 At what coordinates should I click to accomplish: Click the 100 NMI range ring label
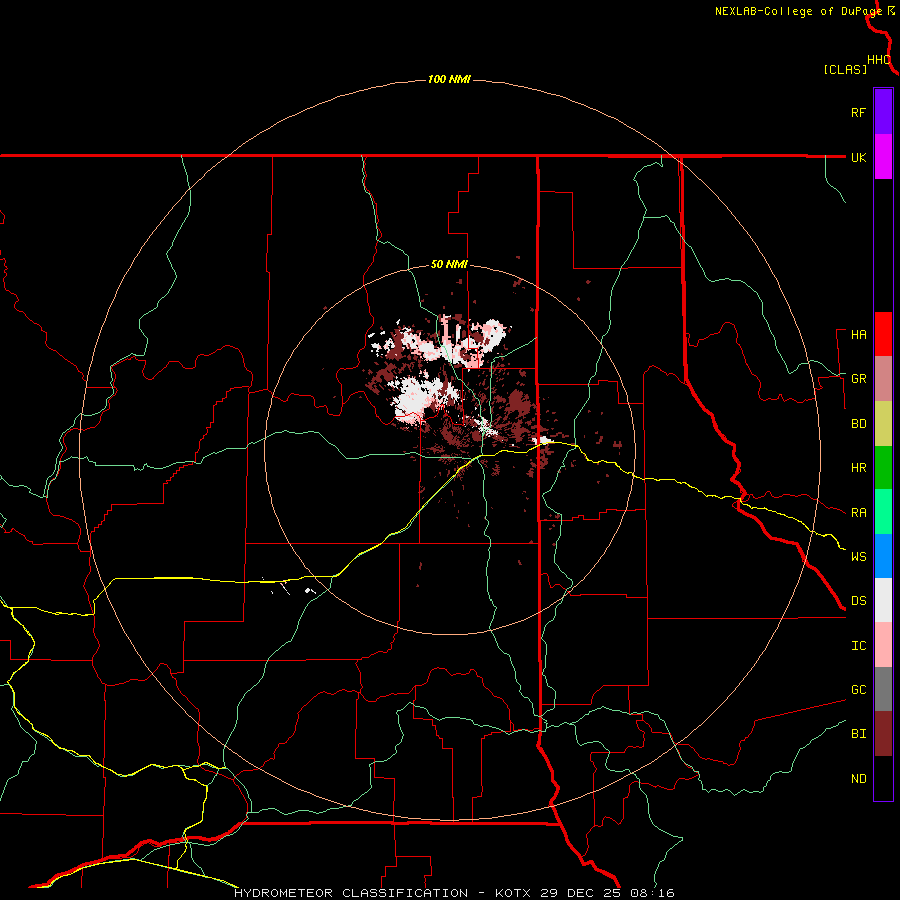(449, 79)
